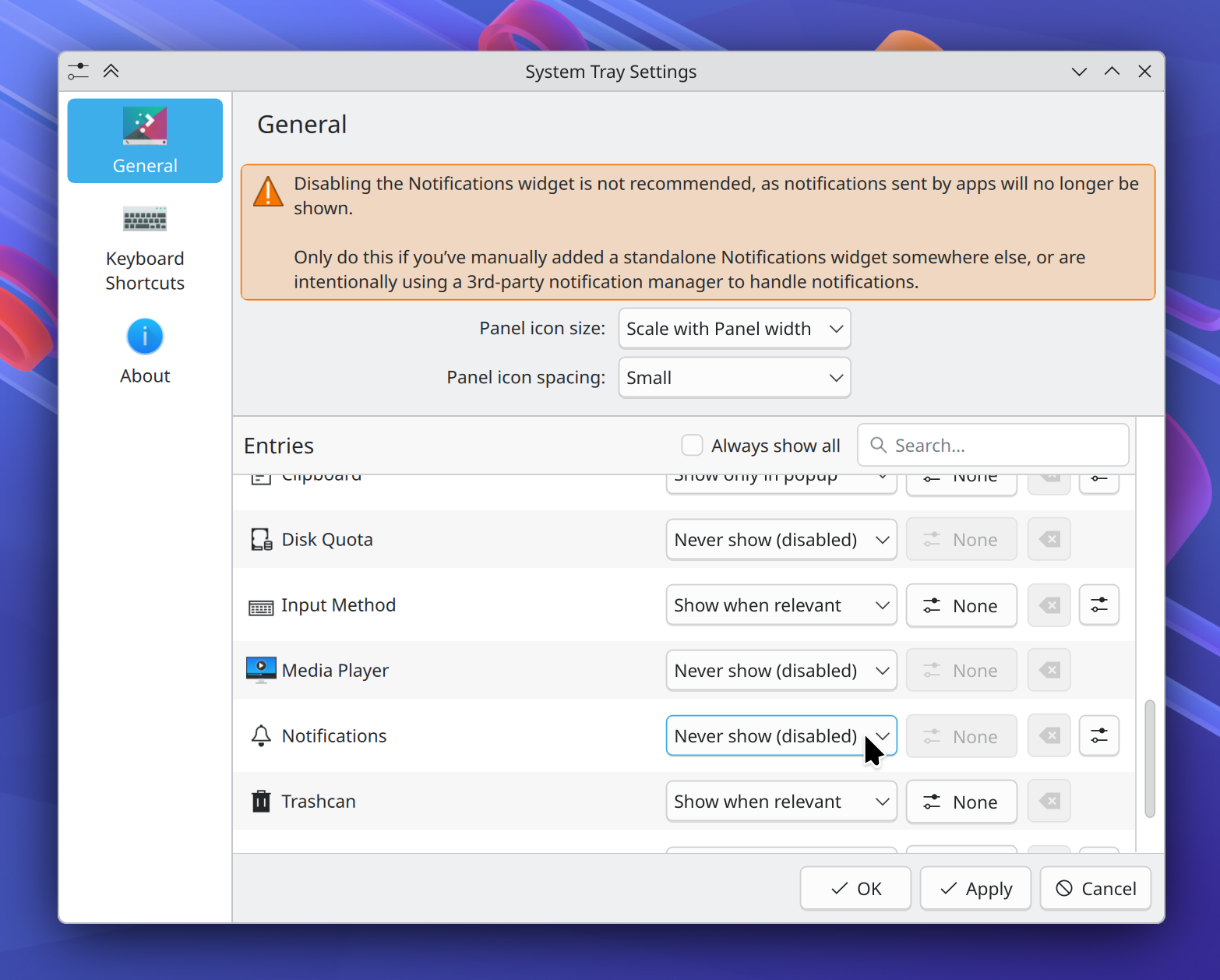
Task: Open the Panel icon spacing dropdown
Action: point(734,377)
